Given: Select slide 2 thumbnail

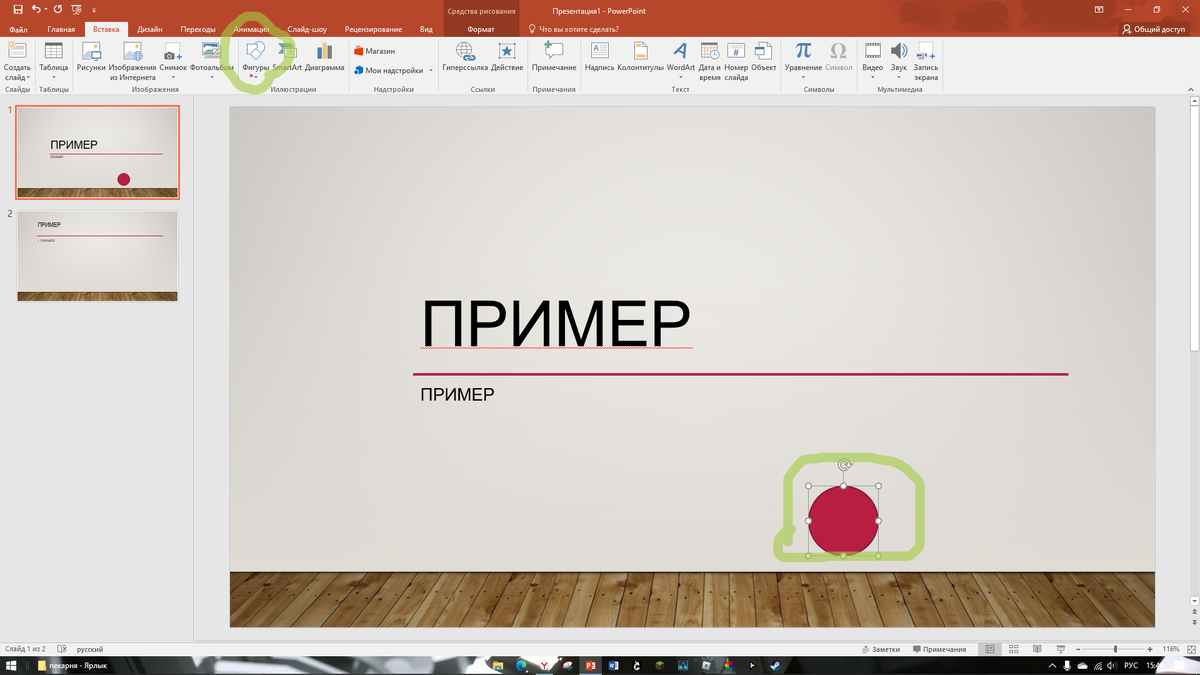Looking at the screenshot, I should click(x=98, y=256).
